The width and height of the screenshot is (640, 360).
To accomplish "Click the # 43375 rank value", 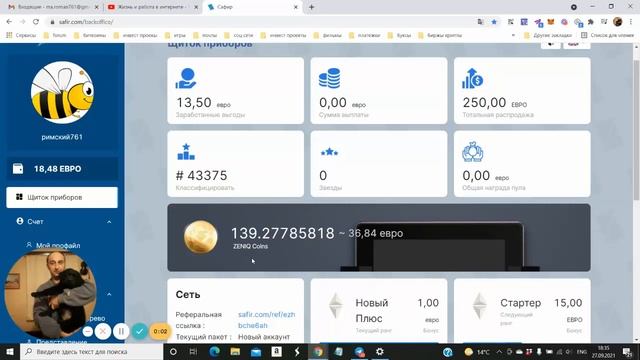I will (x=201, y=176).
